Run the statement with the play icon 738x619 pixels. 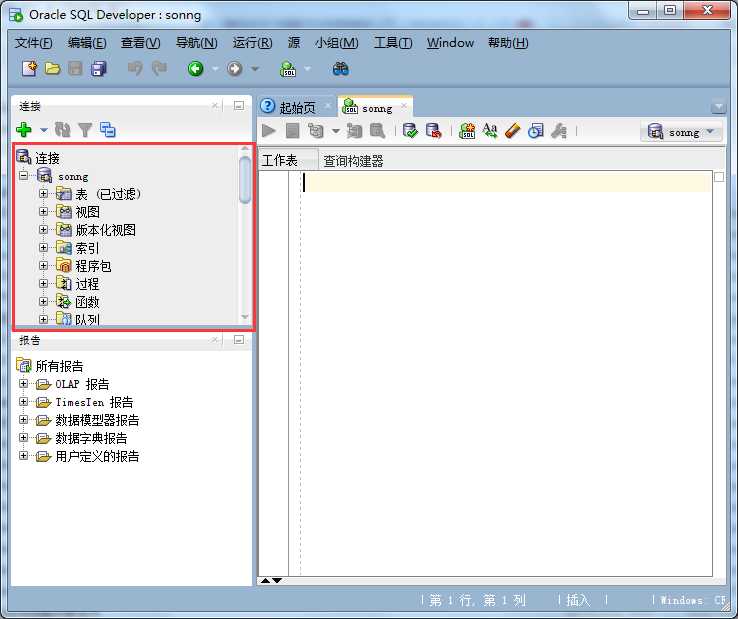coord(269,131)
